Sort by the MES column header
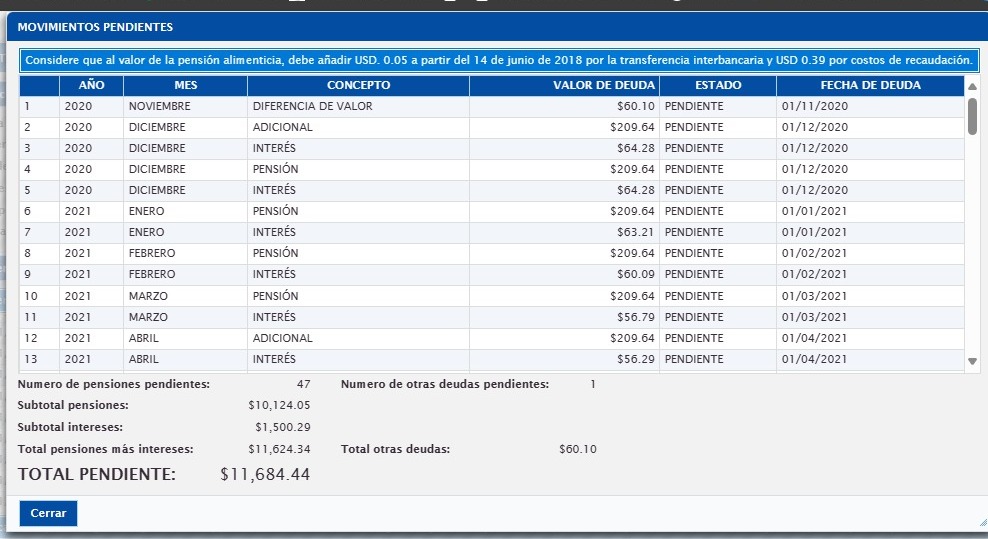 (x=186, y=85)
